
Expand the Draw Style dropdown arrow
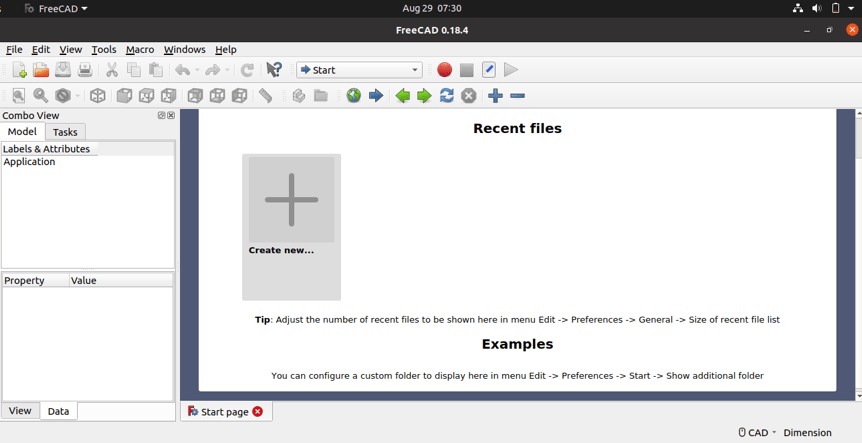78,96
